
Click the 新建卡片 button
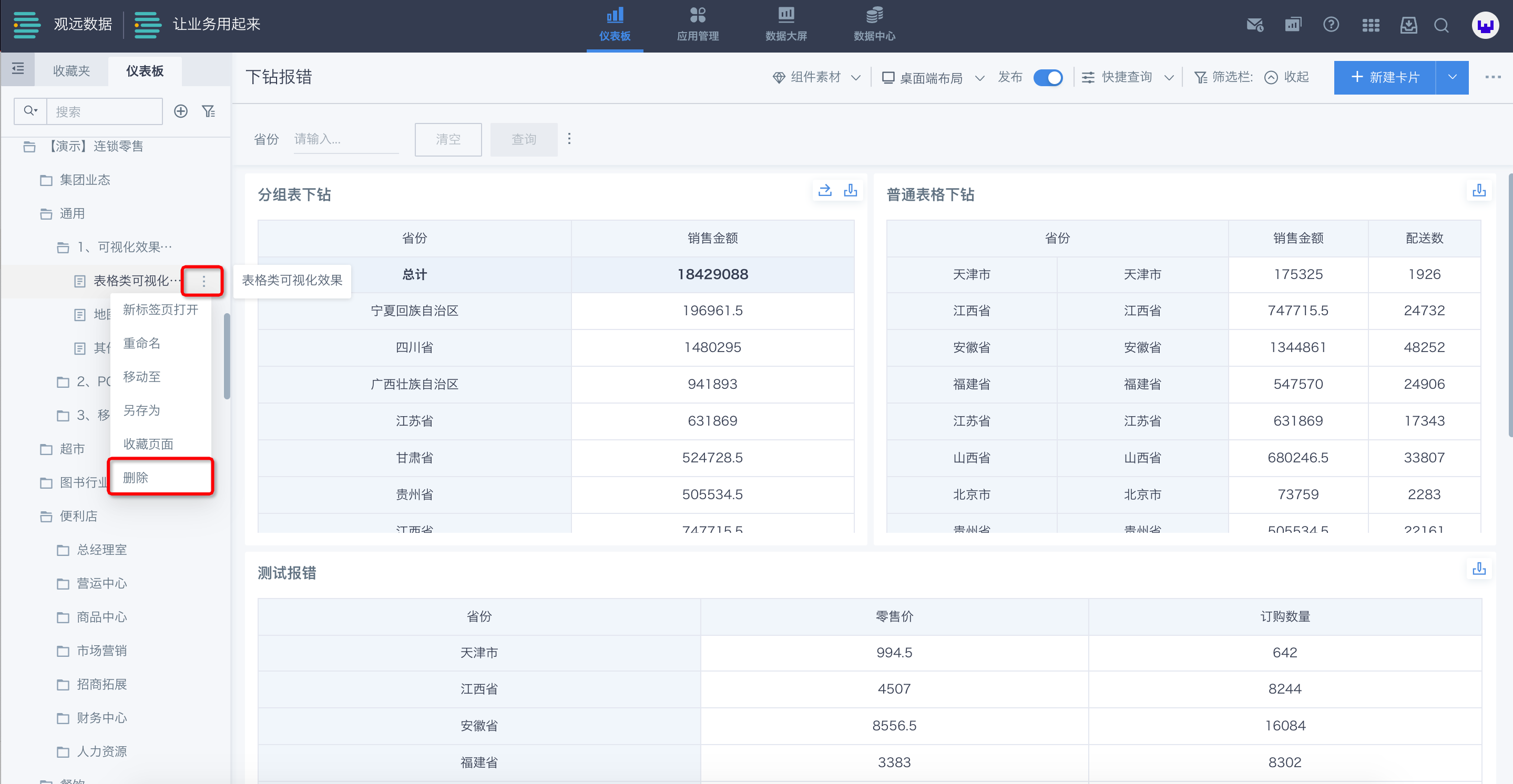pyautogui.click(x=1384, y=78)
